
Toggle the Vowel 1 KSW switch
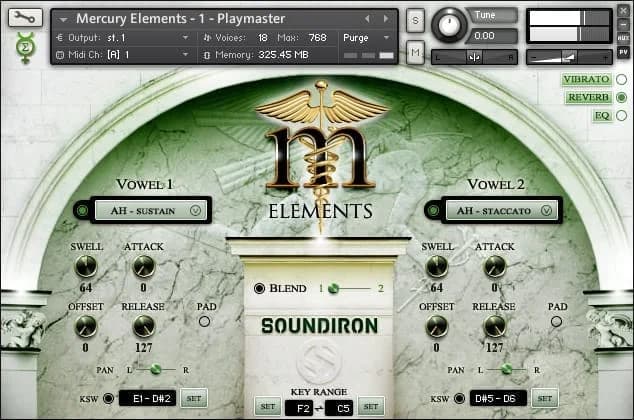(108, 399)
